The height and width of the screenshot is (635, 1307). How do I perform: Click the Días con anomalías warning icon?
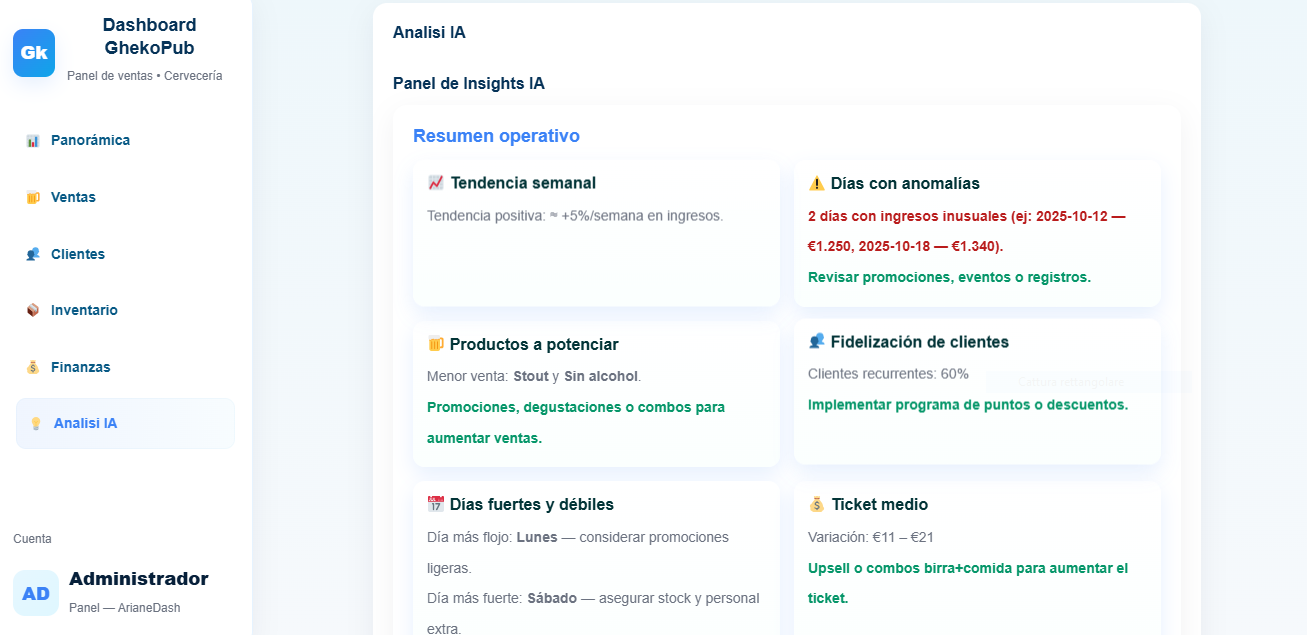point(816,184)
